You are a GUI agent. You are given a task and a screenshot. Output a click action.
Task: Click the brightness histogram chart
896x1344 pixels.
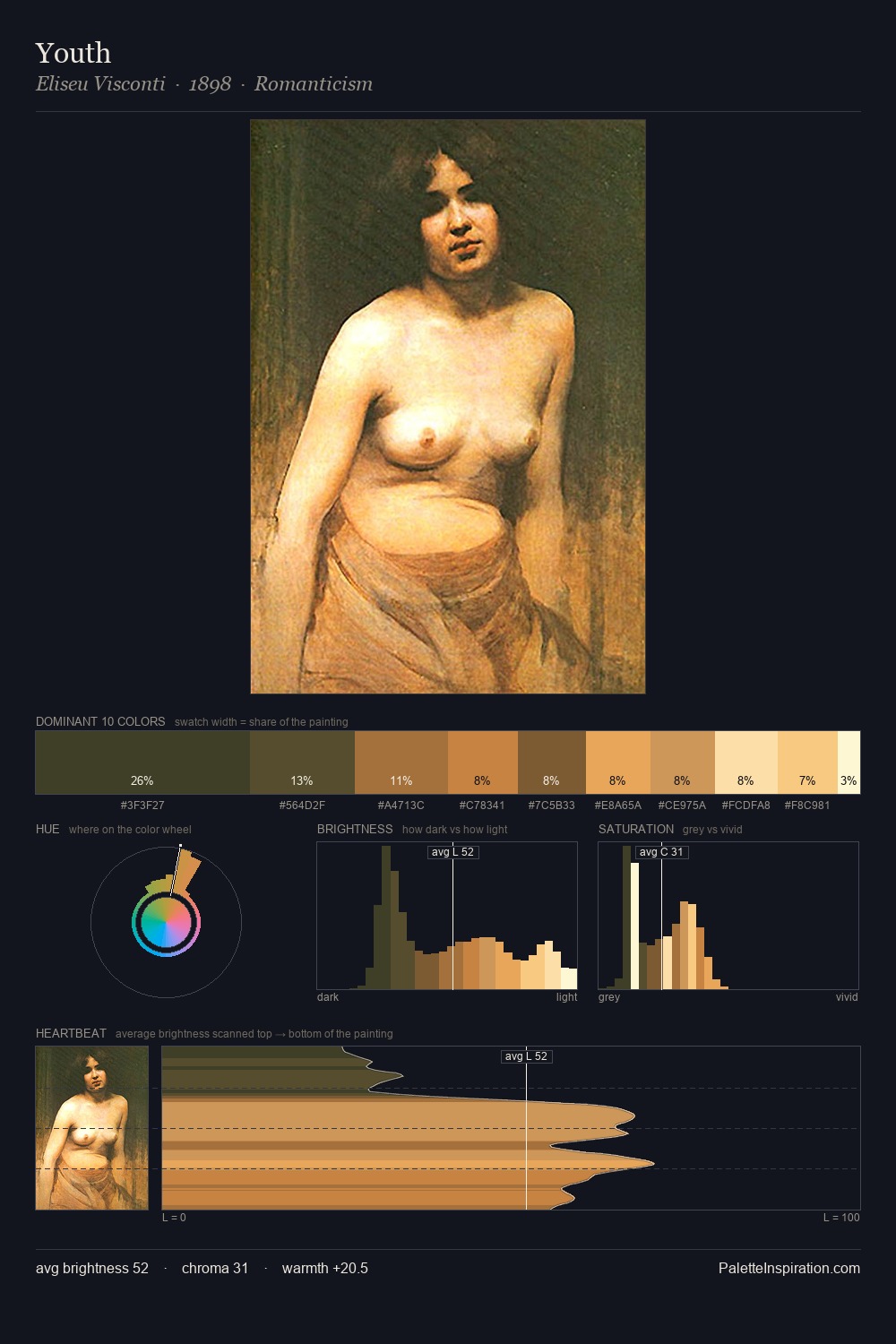pyautogui.click(x=447, y=916)
